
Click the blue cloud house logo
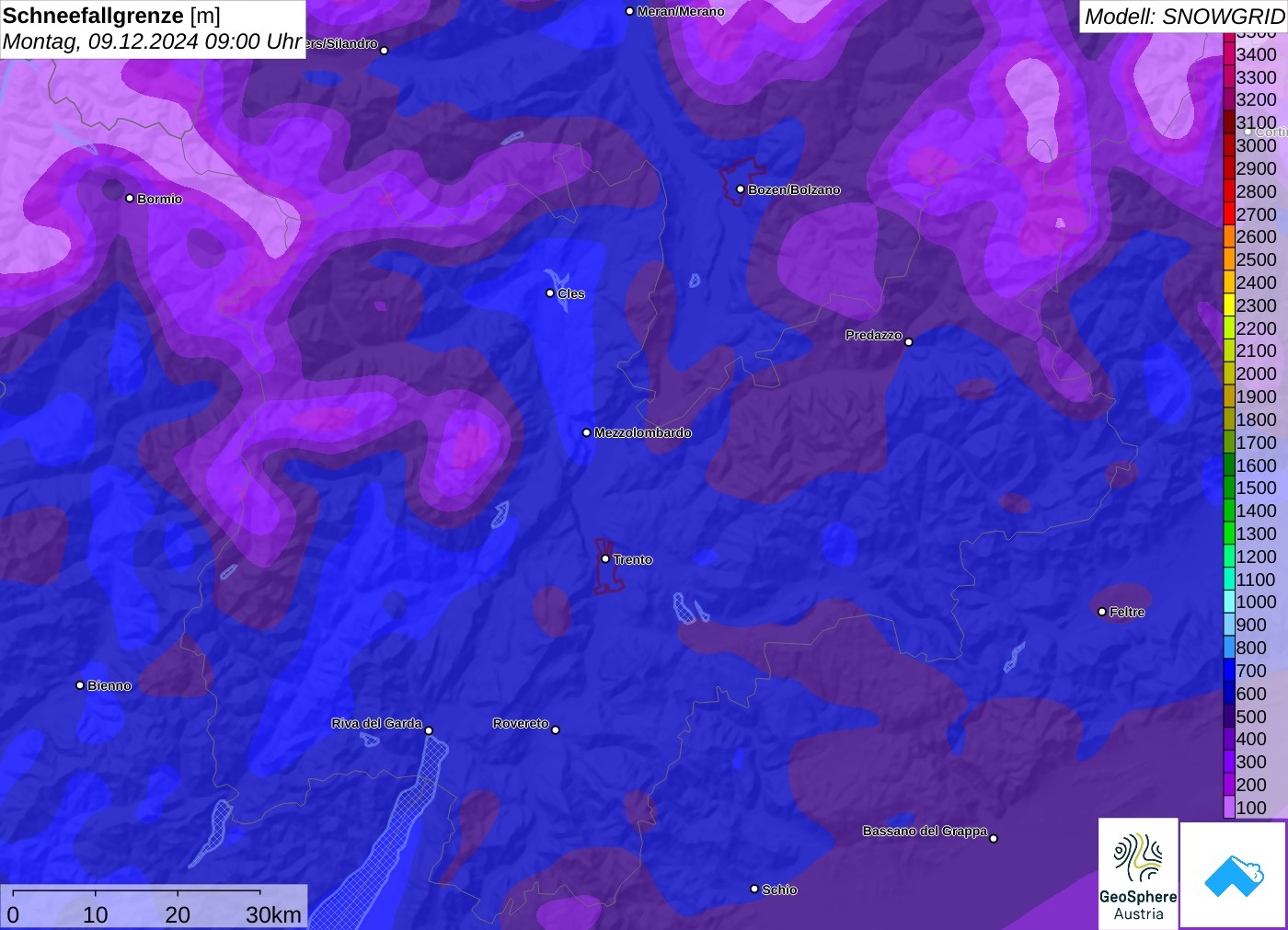pos(1234,875)
